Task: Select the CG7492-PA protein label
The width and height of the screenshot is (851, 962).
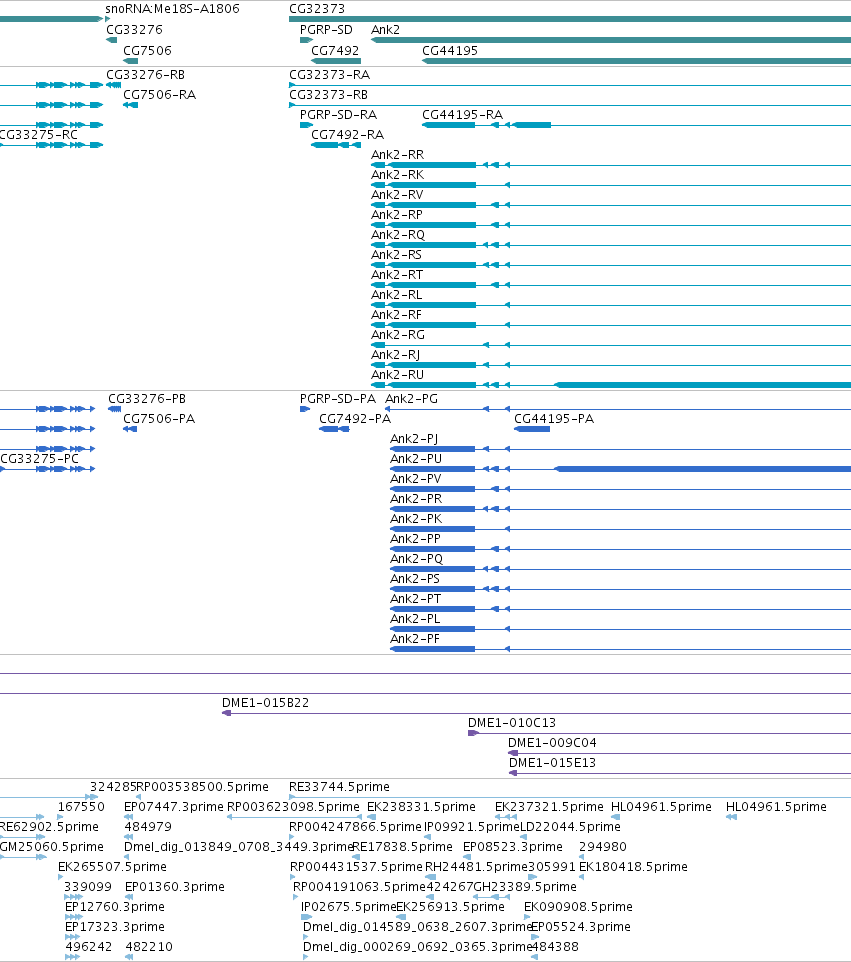Action: tap(355, 419)
